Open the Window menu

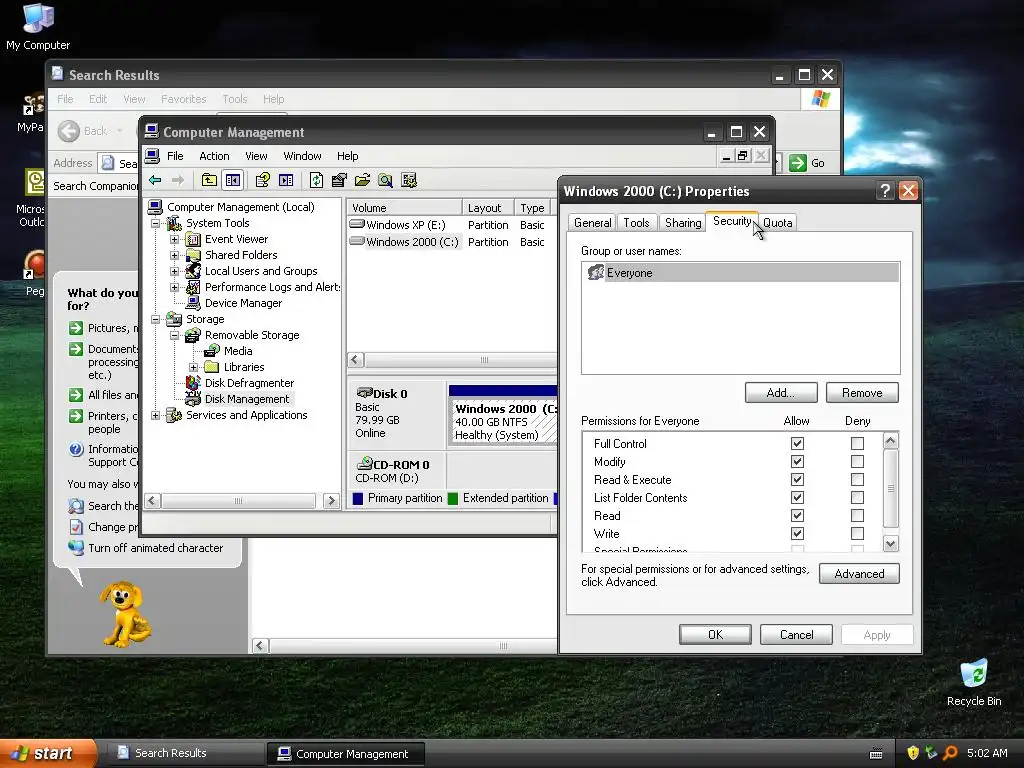(x=302, y=156)
